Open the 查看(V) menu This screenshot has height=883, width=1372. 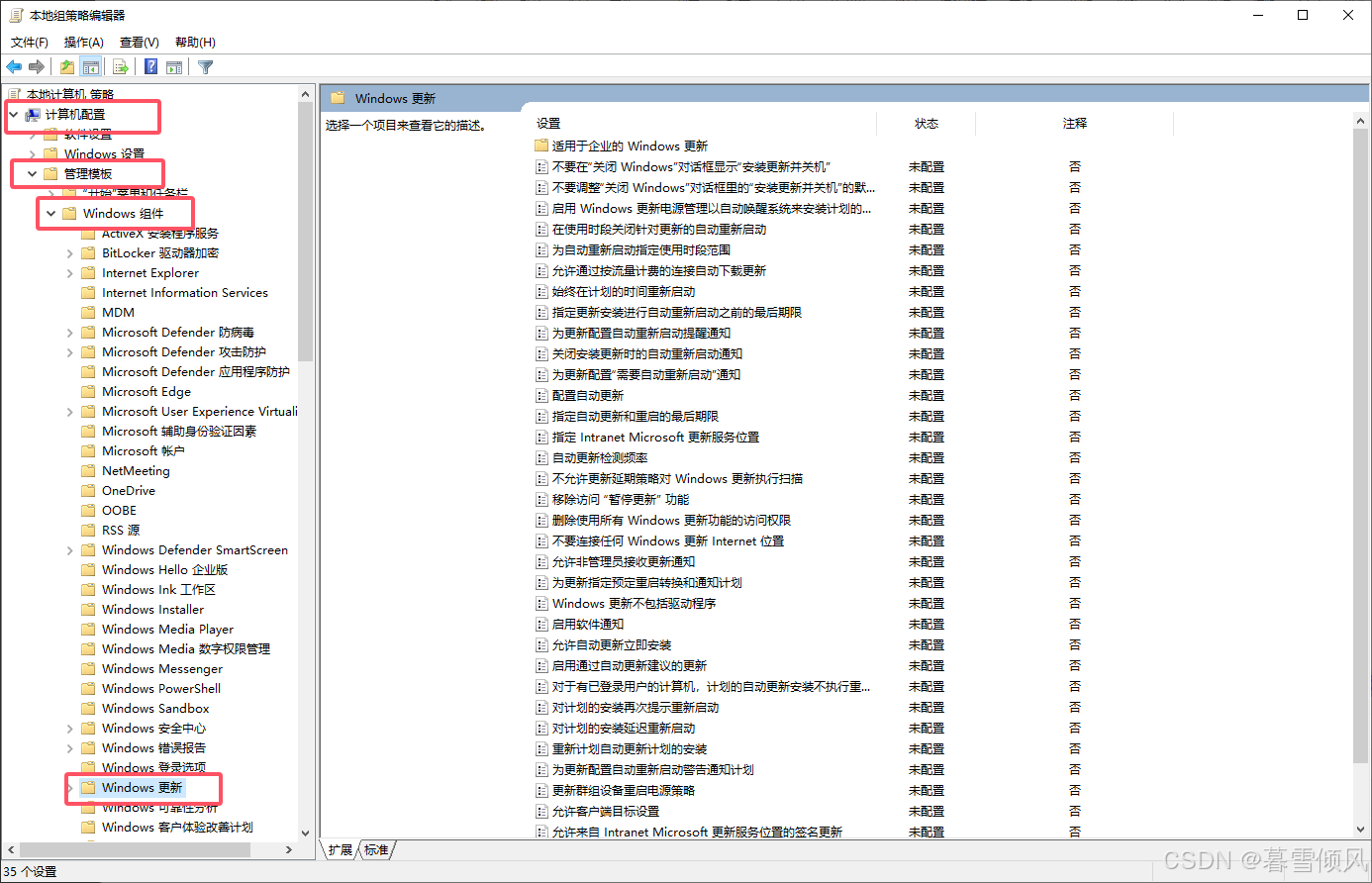[140, 43]
